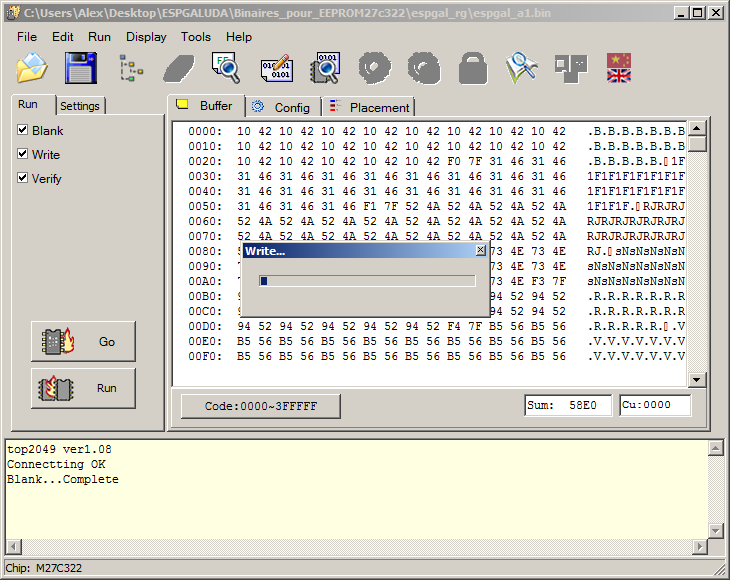Click the save floppy disk icon

click(x=81, y=68)
